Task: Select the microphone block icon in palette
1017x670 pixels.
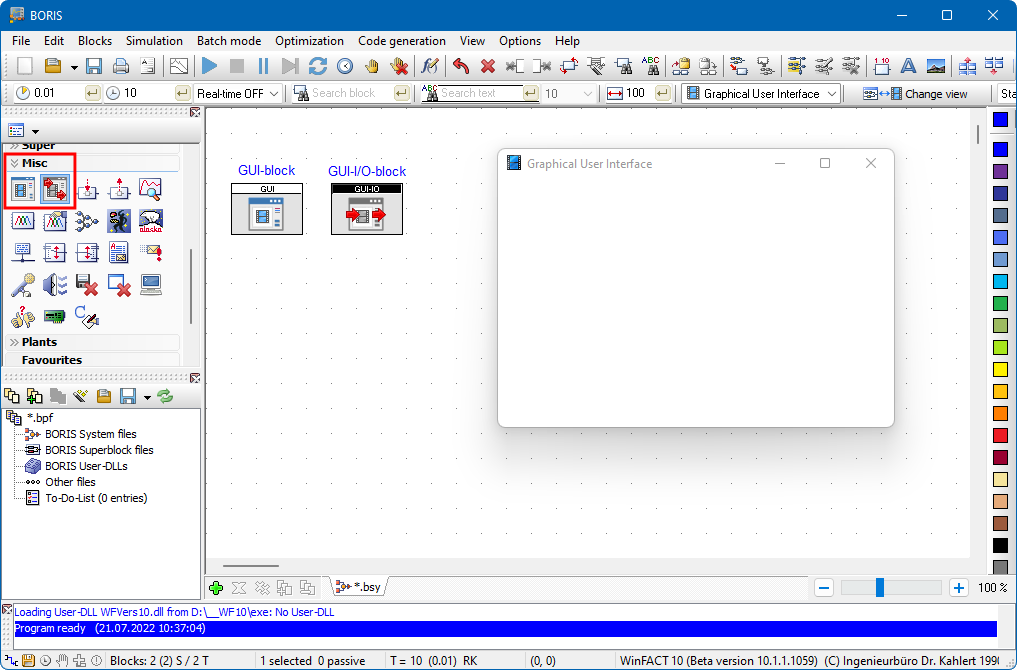Action: [23, 285]
